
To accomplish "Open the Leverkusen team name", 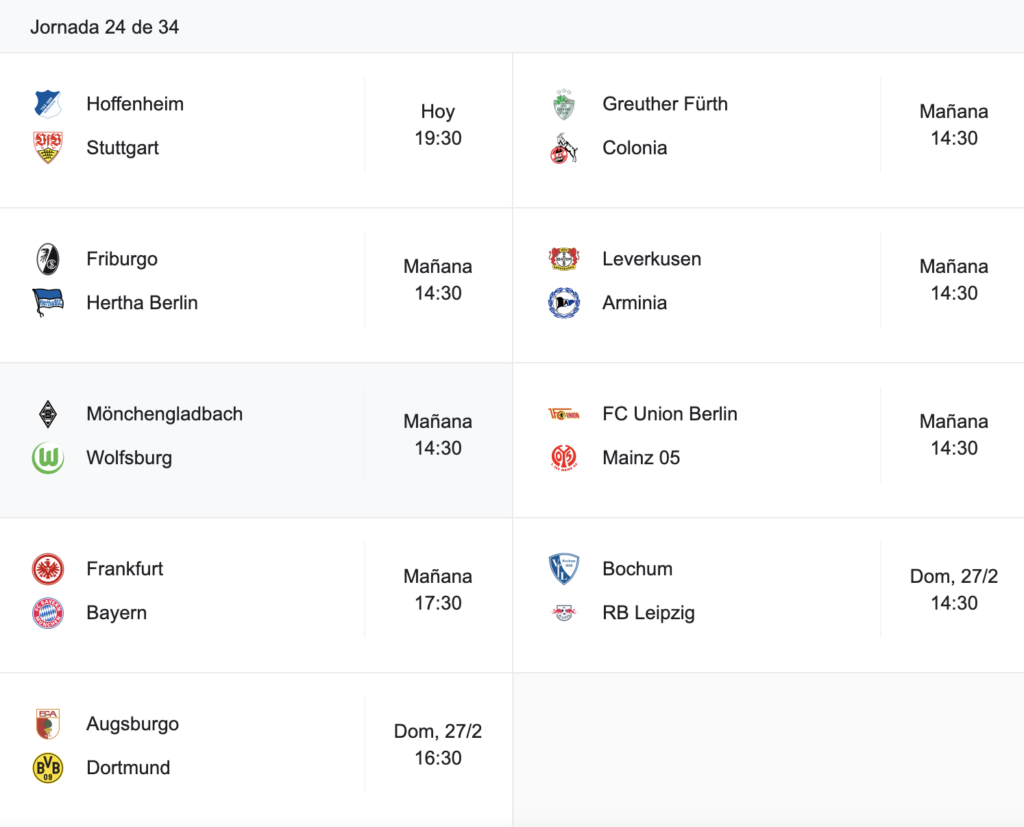I will point(652,259).
